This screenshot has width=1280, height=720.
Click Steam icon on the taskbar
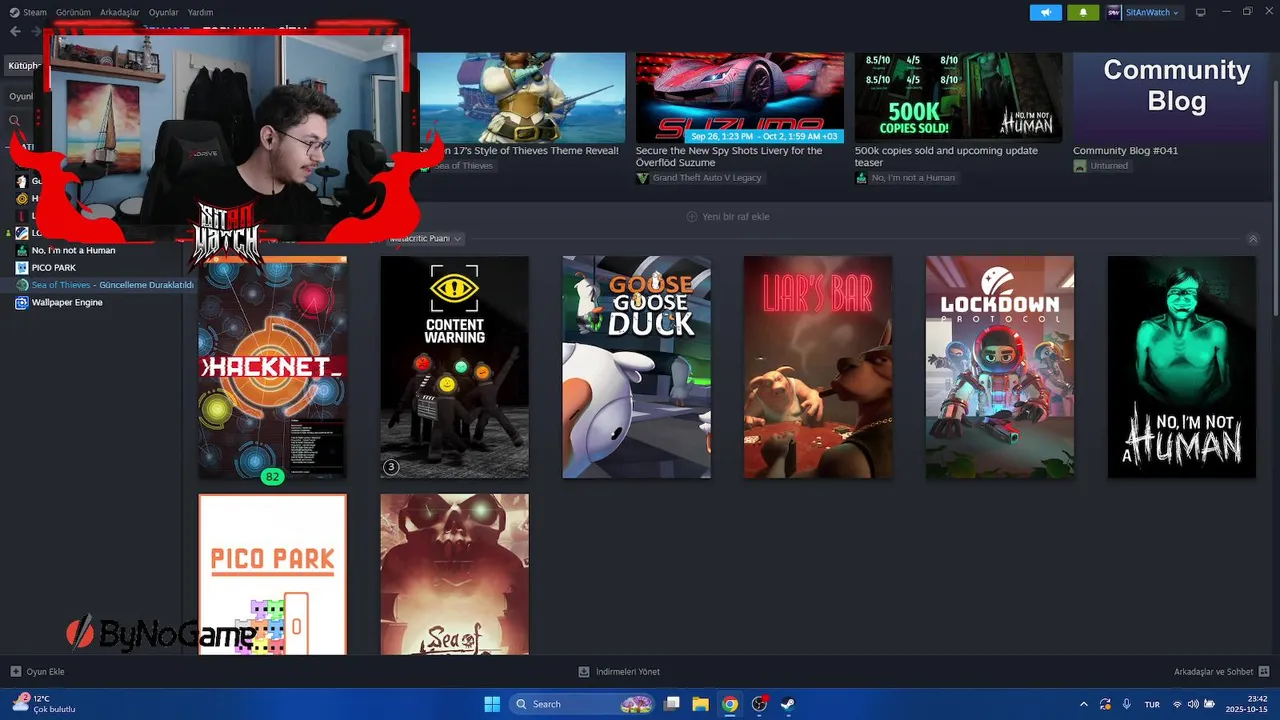(x=788, y=704)
